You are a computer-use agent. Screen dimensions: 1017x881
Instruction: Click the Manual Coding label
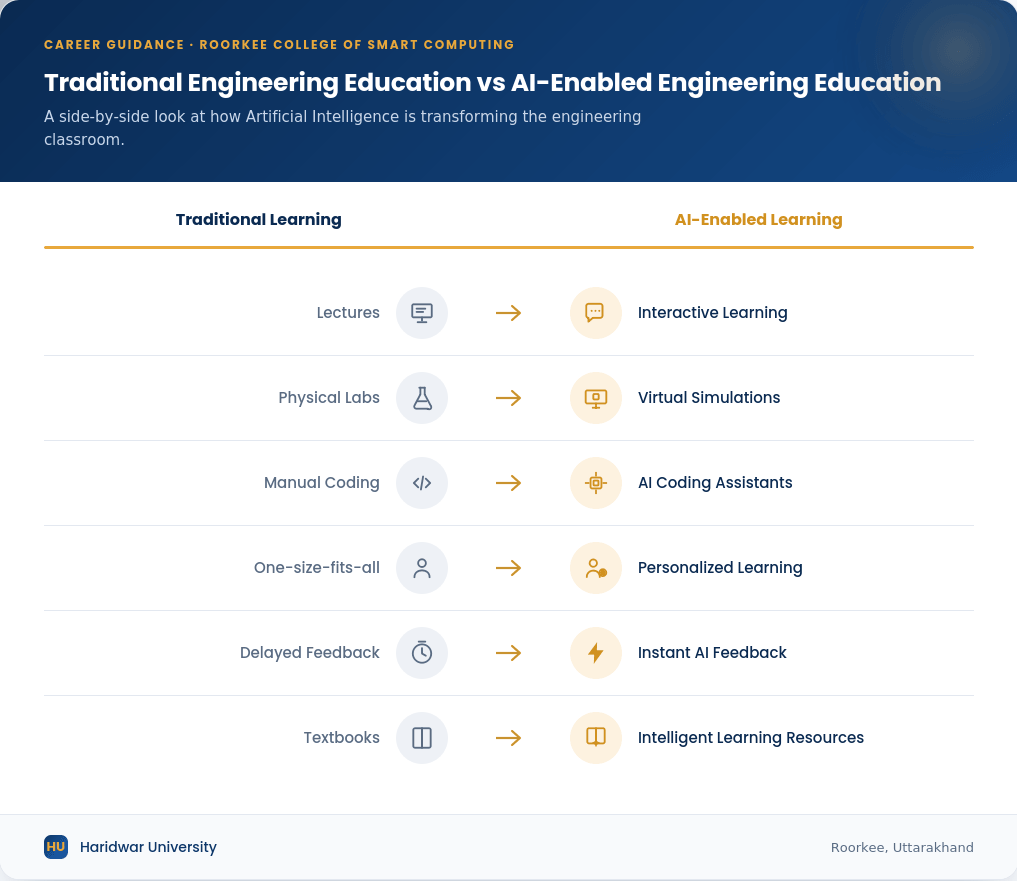[322, 483]
